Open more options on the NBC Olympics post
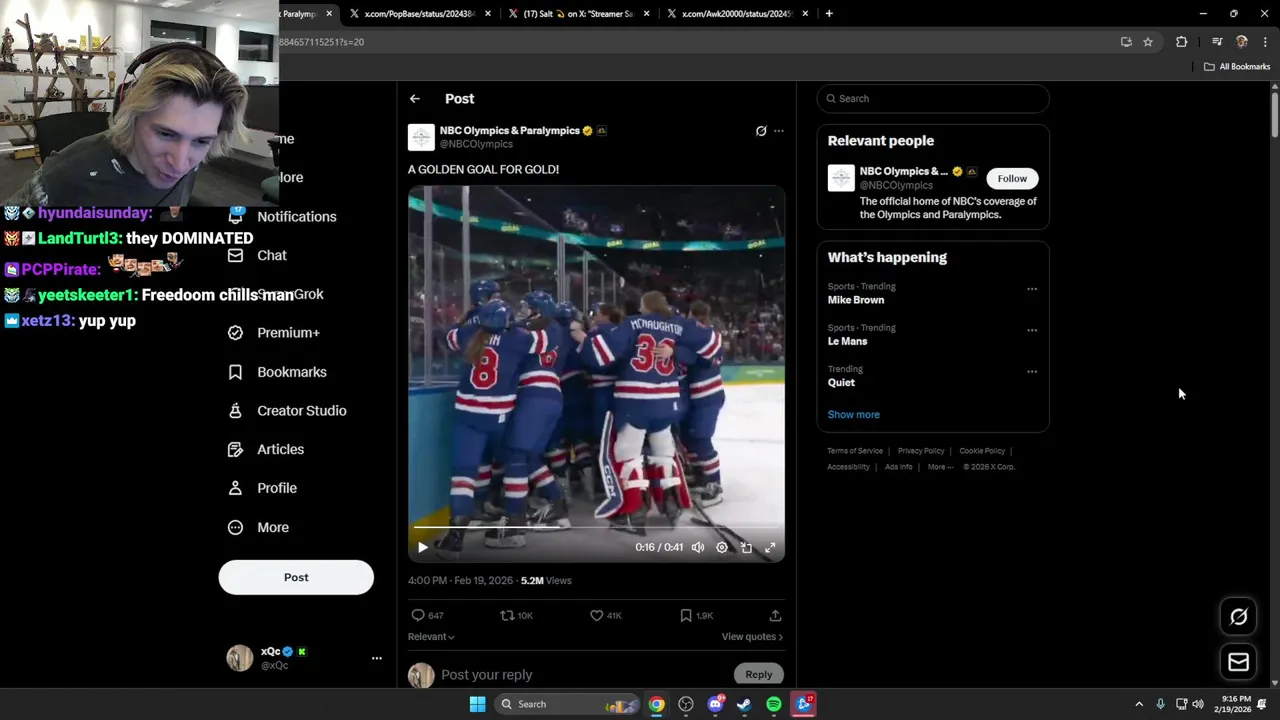Image resolution: width=1280 pixels, height=720 pixels. (x=779, y=131)
